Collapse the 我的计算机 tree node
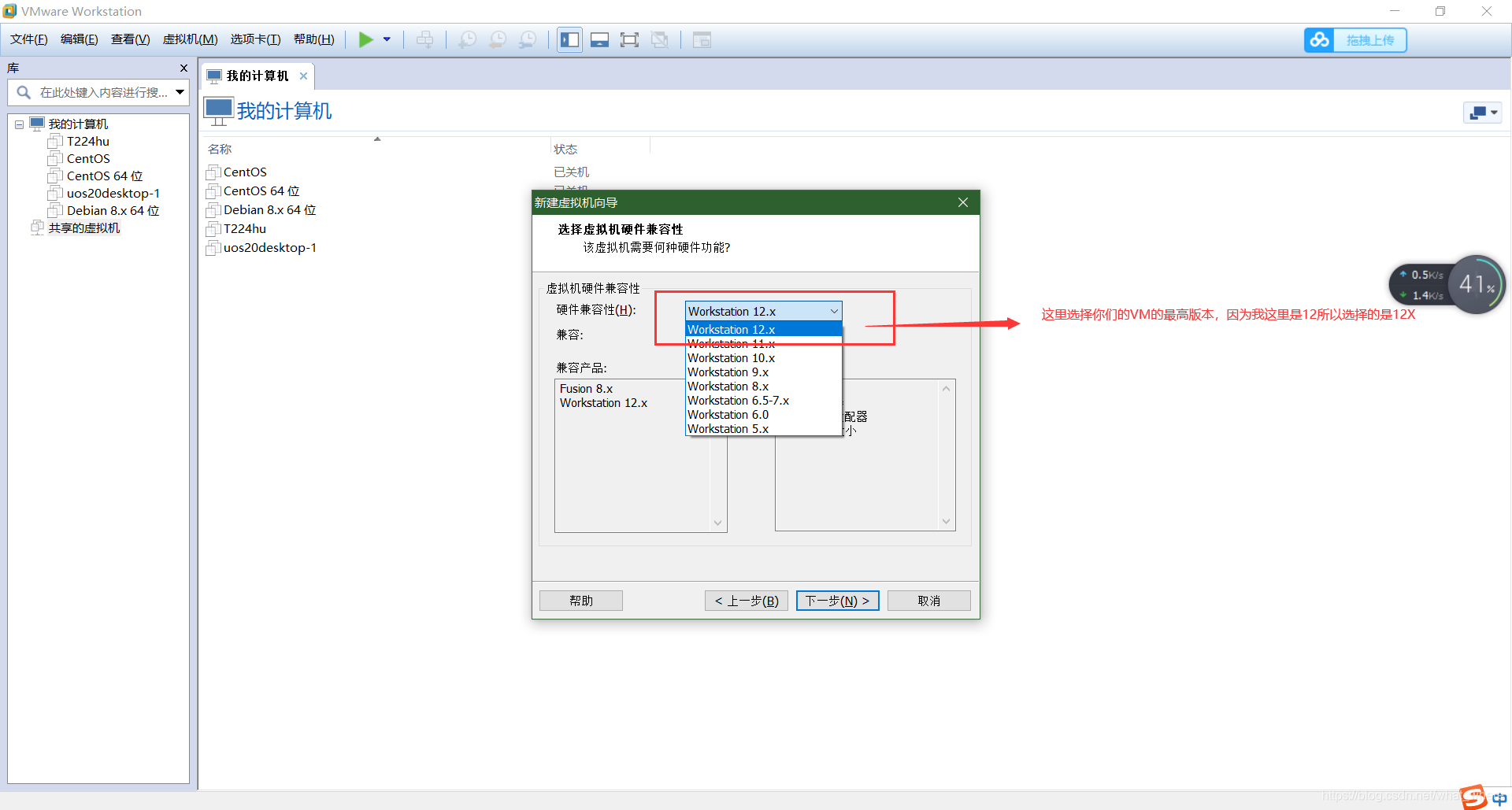 click(19, 124)
